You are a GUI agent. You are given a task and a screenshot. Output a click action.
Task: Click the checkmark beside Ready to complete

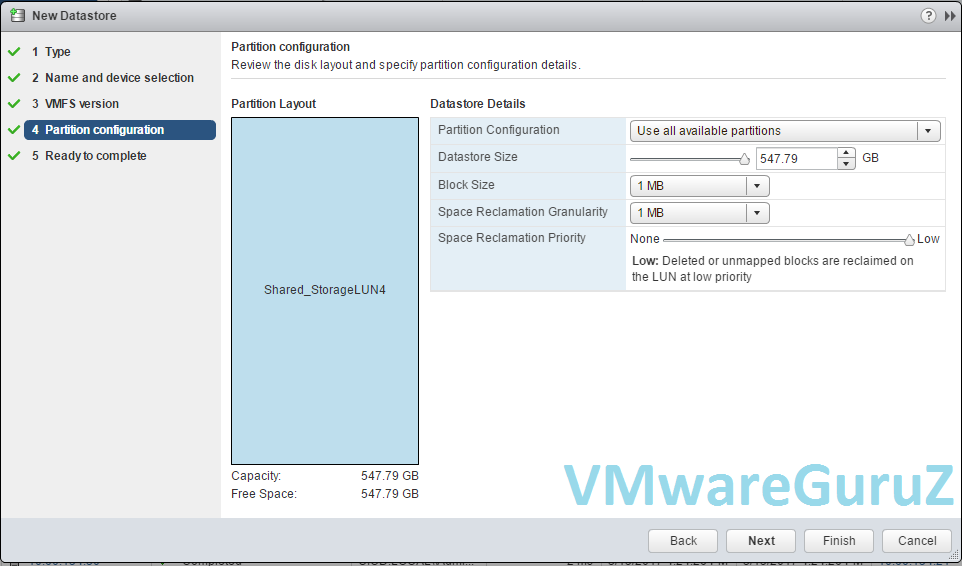coord(14,156)
